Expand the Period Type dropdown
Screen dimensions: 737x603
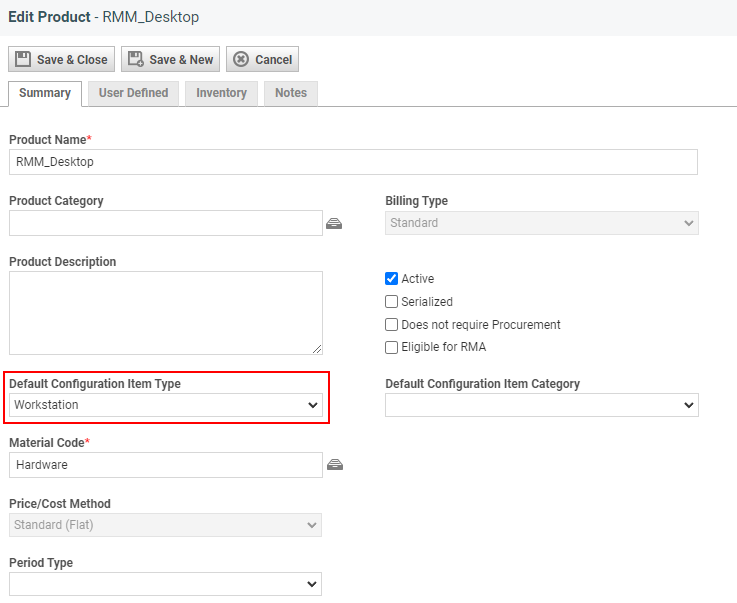(165, 584)
